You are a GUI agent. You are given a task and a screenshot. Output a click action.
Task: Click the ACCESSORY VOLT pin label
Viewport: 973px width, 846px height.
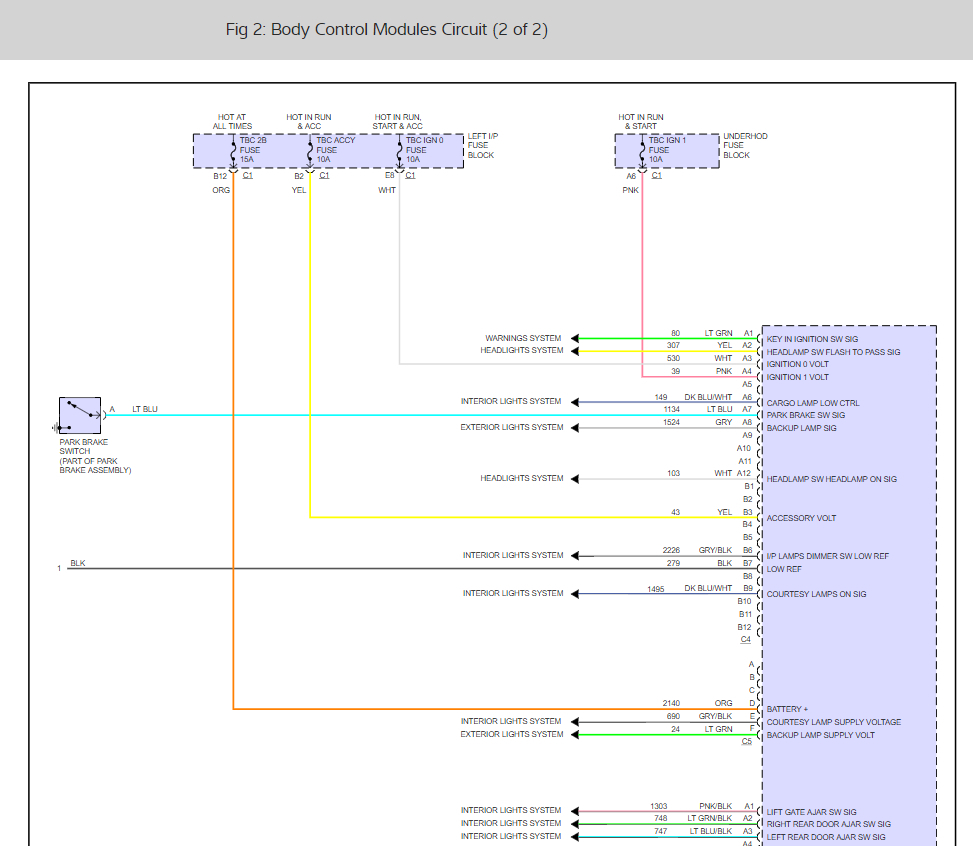801,518
